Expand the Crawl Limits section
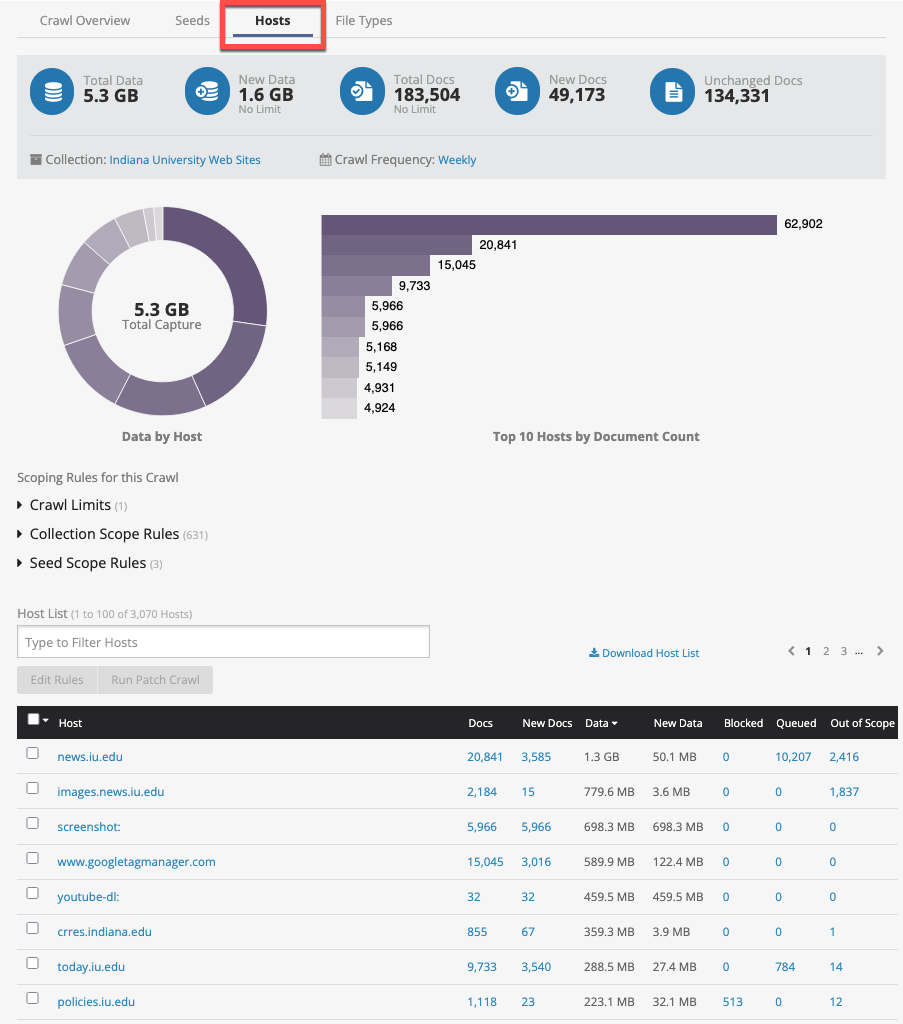Image resolution: width=903 pixels, height=1024 pixels. [71, 505]
